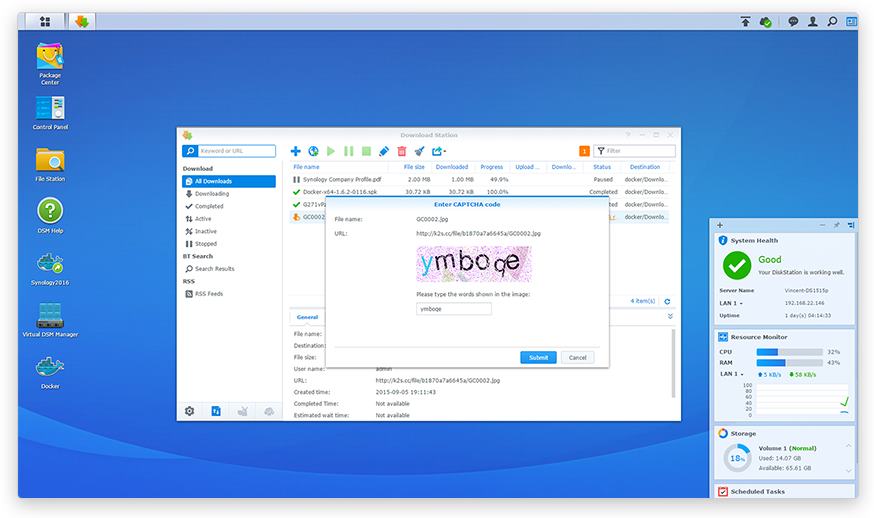Click the 18% storage usage ring
Screen dimensions: 874x518
[x=737, y=458]
